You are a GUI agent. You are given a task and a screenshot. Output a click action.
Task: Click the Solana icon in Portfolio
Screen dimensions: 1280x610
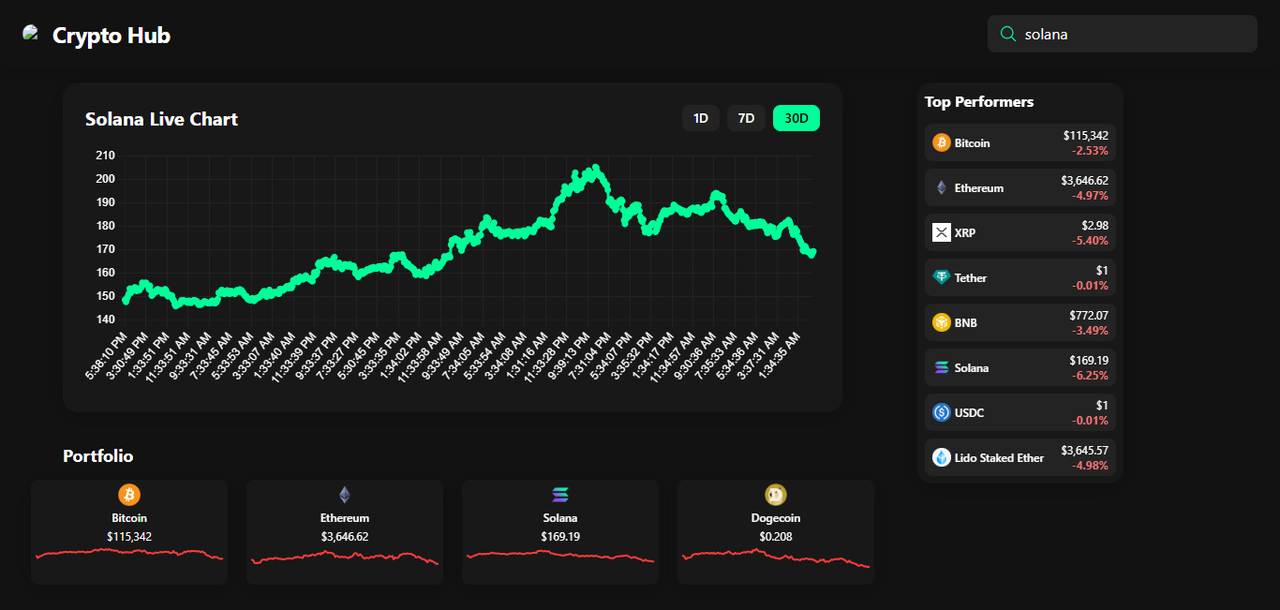pyautogui.click(x=560, y=495)
